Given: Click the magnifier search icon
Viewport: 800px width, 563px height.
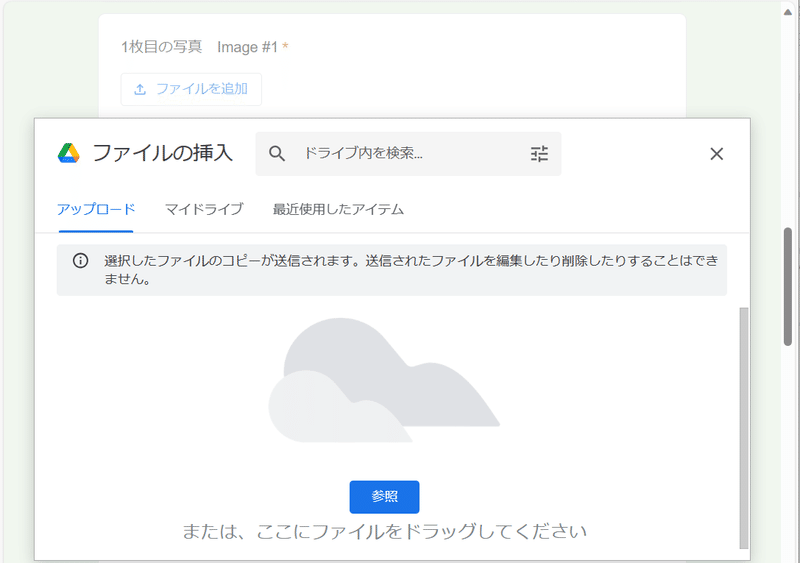Looking at the screenshot, I should click(x=277, y=154).
